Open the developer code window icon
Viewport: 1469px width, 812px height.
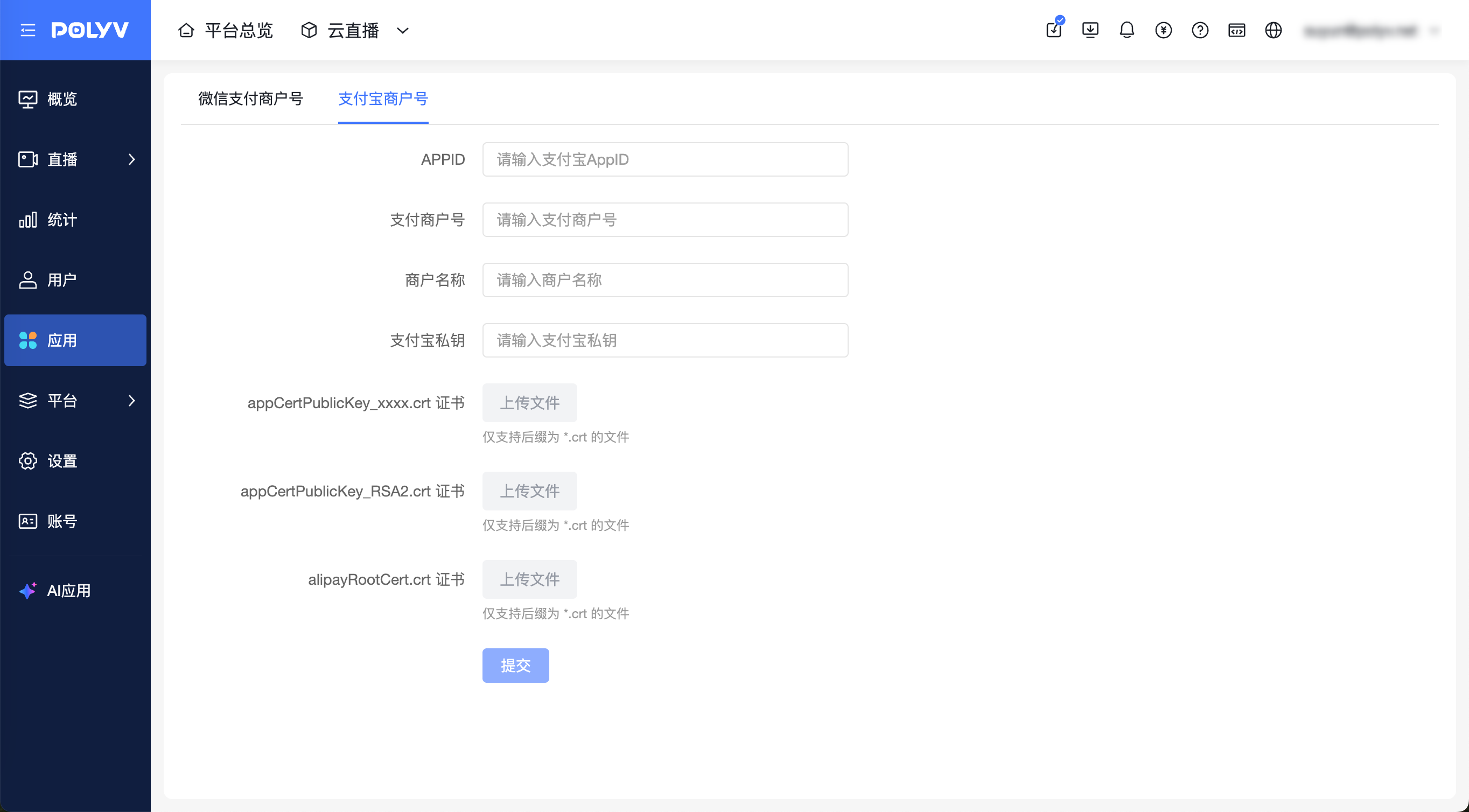[1237, 30]
